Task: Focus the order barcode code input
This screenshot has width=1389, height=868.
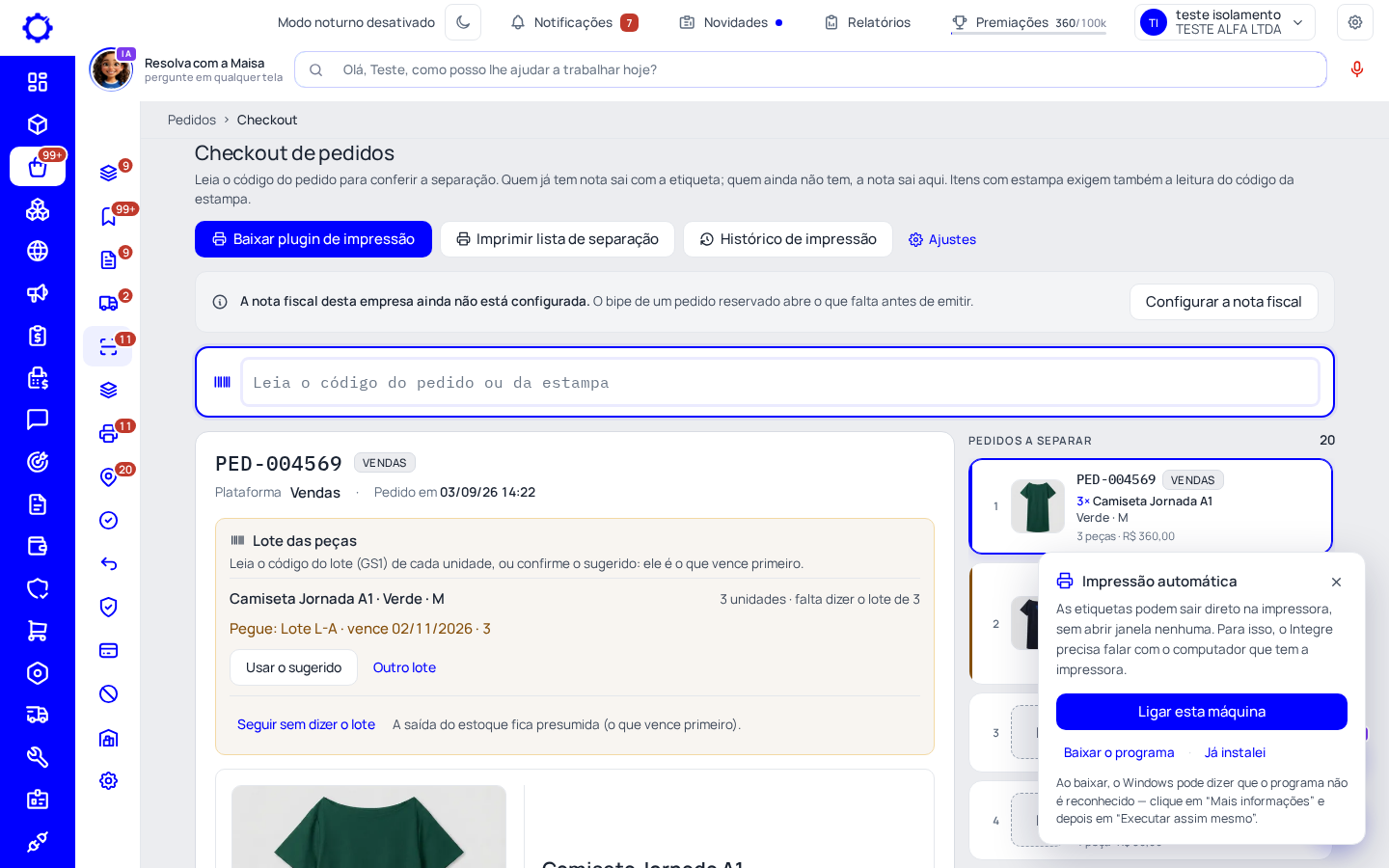Action: pyautogui.click(x=779, y=382)
